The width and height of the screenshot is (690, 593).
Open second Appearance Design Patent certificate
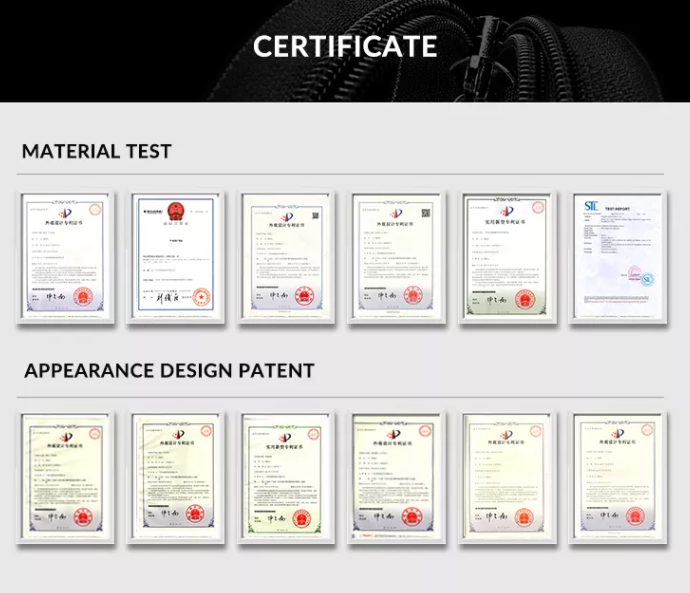[x=176, y=477]
